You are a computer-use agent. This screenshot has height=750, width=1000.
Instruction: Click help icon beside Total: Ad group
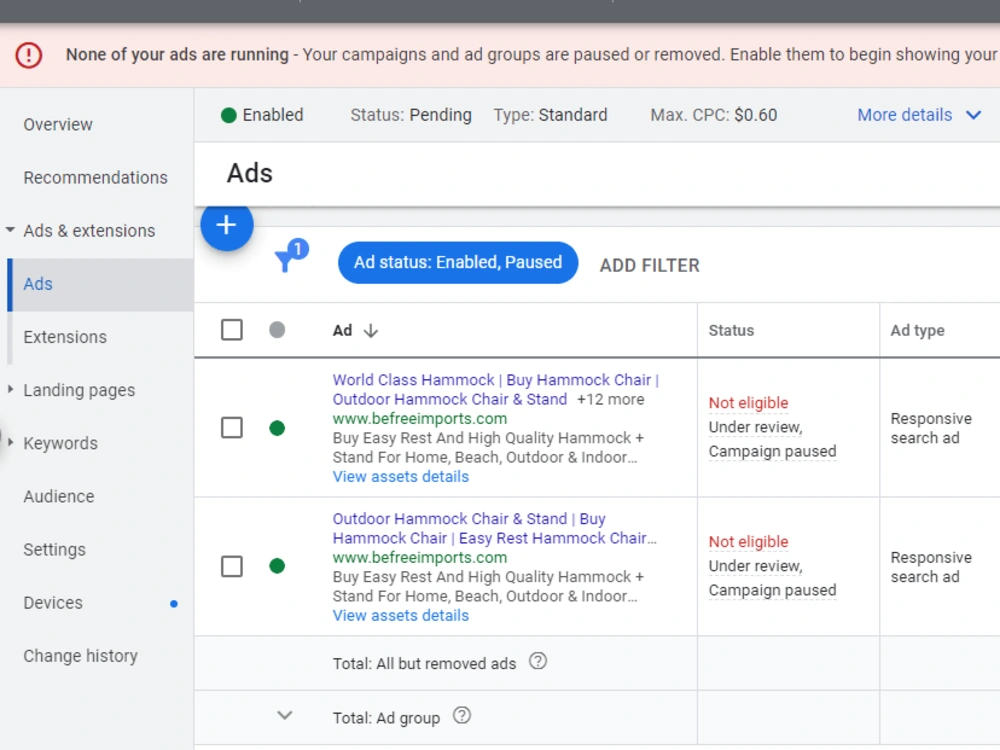pos(462,716)
